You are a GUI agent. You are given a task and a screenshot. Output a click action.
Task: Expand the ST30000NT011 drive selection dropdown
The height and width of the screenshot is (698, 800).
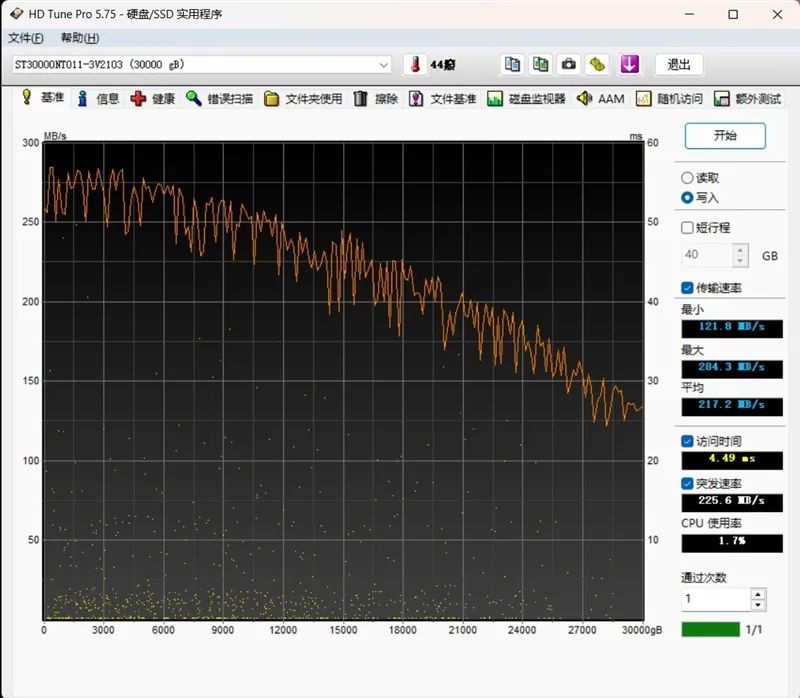pyautogui.click(x=384, y=65)
